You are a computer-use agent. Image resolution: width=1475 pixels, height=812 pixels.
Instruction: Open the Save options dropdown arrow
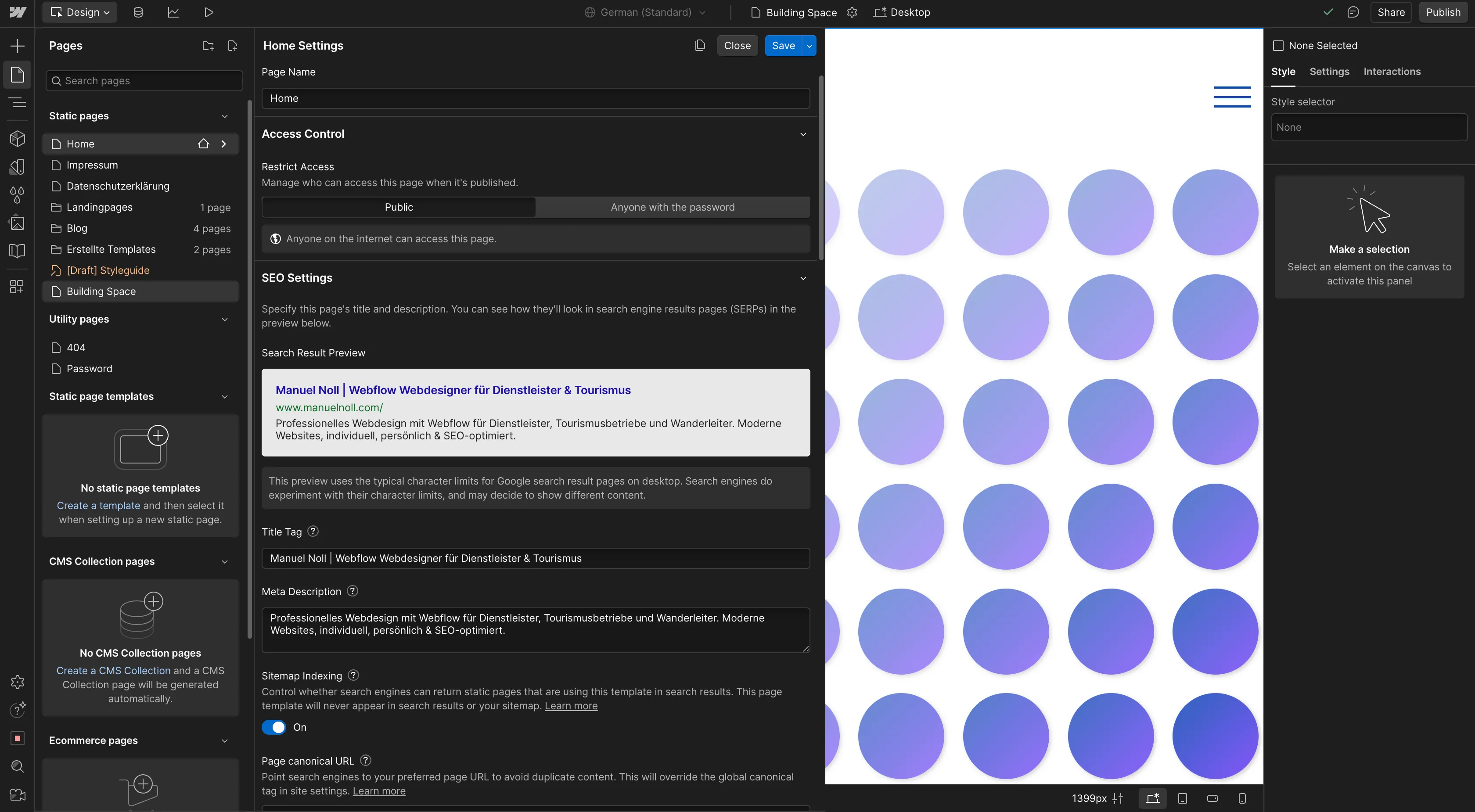click(x=809, y=46)
